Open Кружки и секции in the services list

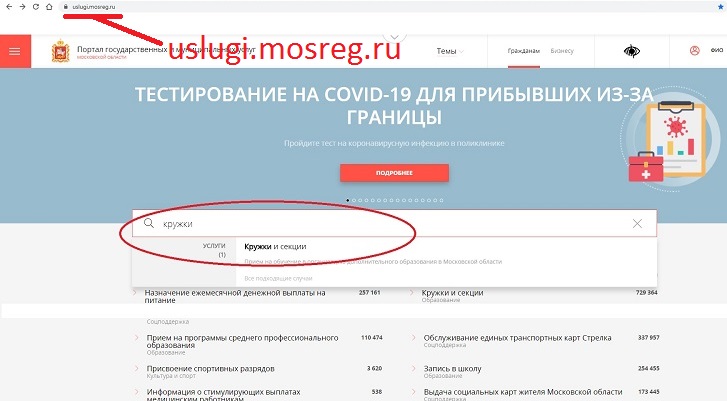point(453,293)
